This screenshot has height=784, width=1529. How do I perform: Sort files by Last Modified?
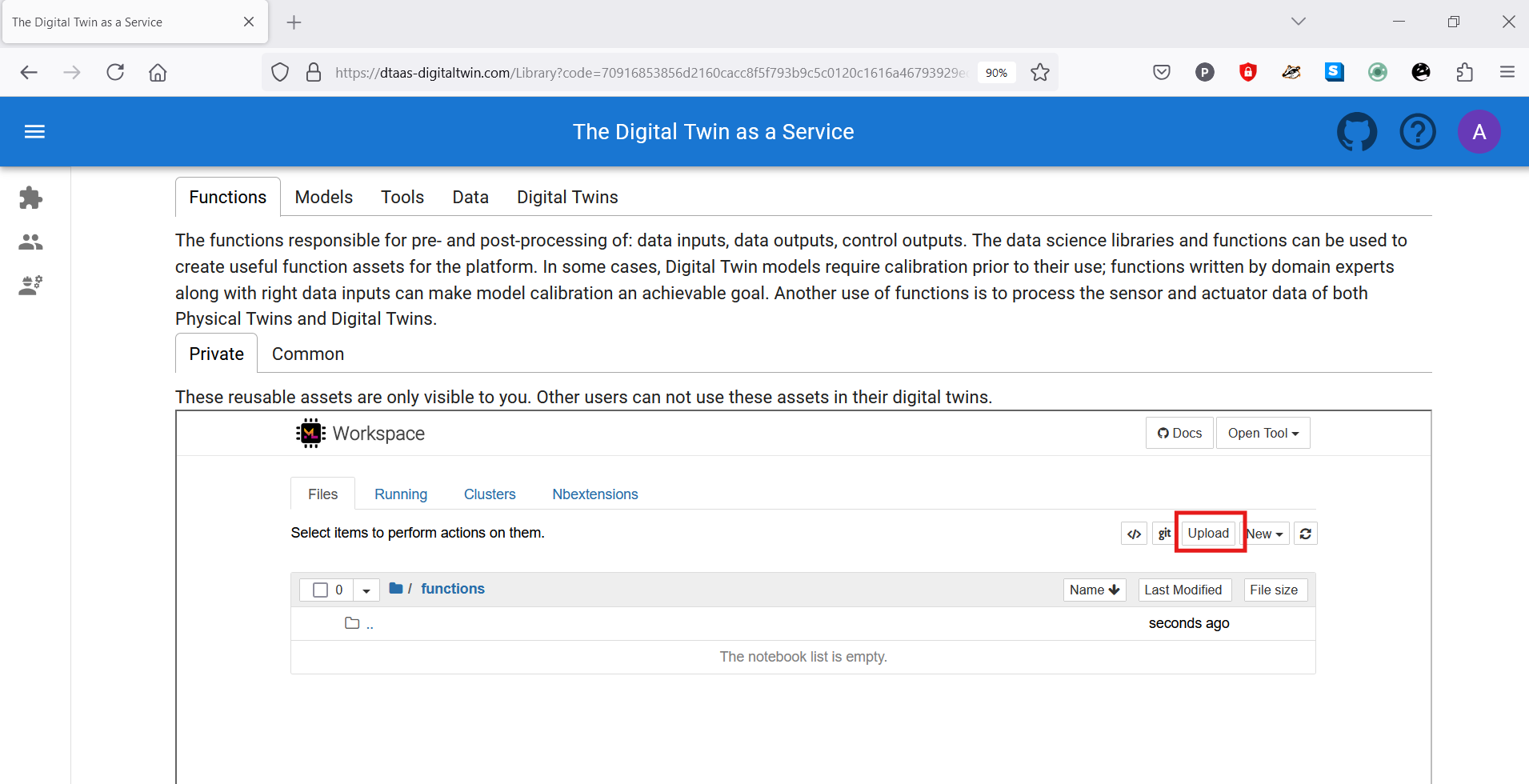[x=1183, y=590]
